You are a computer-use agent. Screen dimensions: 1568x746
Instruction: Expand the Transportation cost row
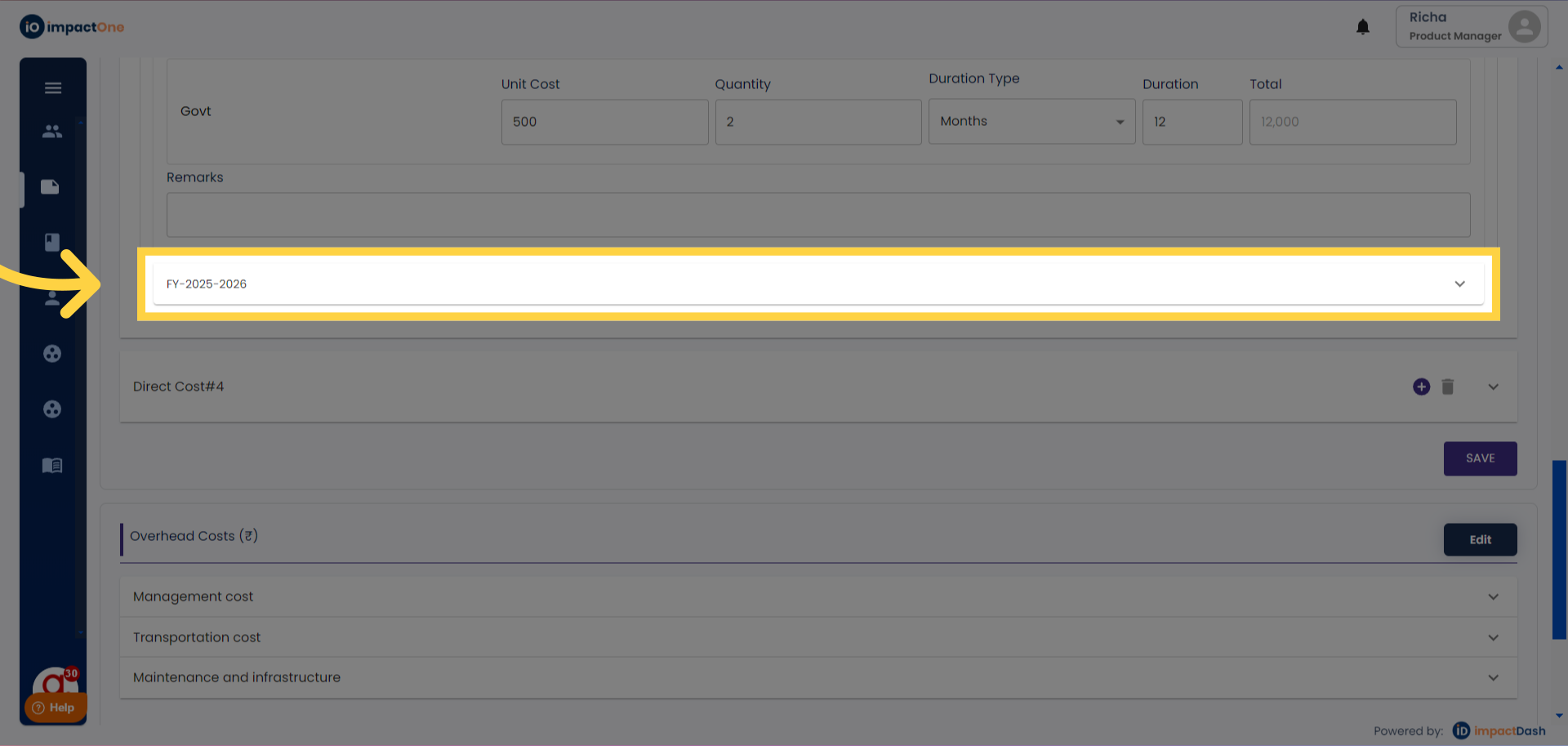pyautogui.click(x=1493, y=637)
